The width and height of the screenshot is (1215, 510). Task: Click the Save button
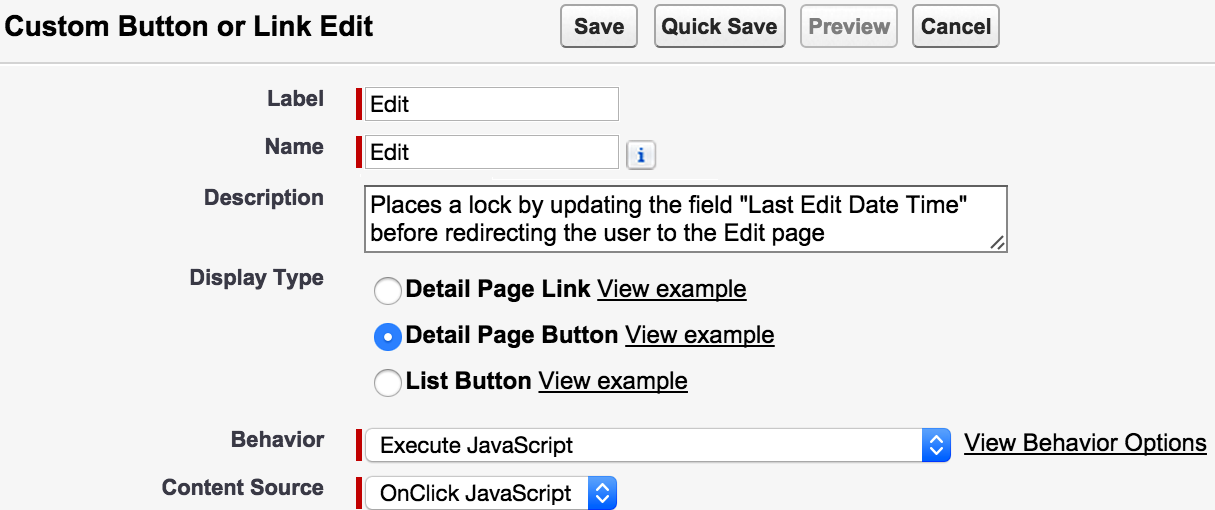599,27
